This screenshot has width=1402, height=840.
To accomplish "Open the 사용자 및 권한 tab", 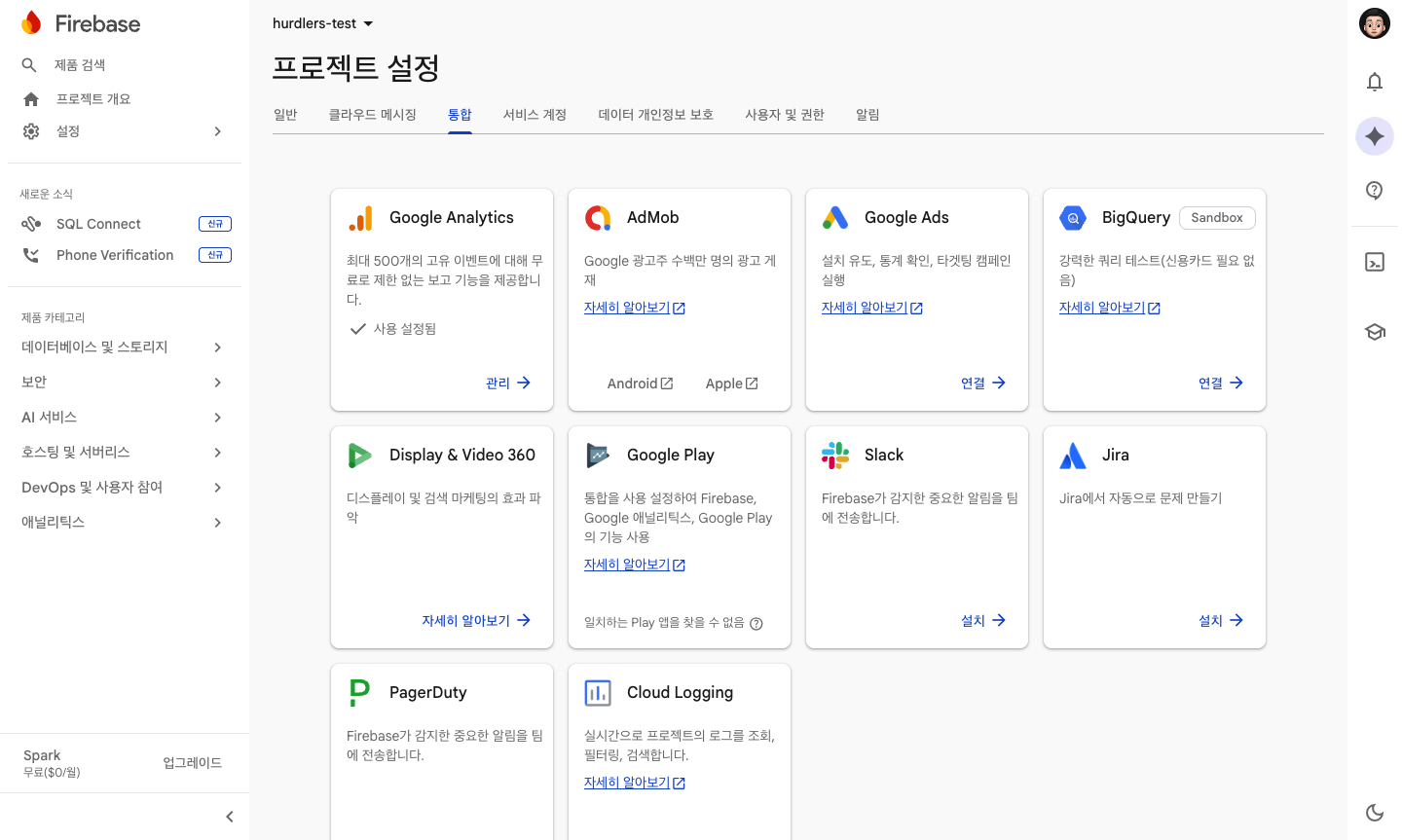I will click(x=785, y=115).
